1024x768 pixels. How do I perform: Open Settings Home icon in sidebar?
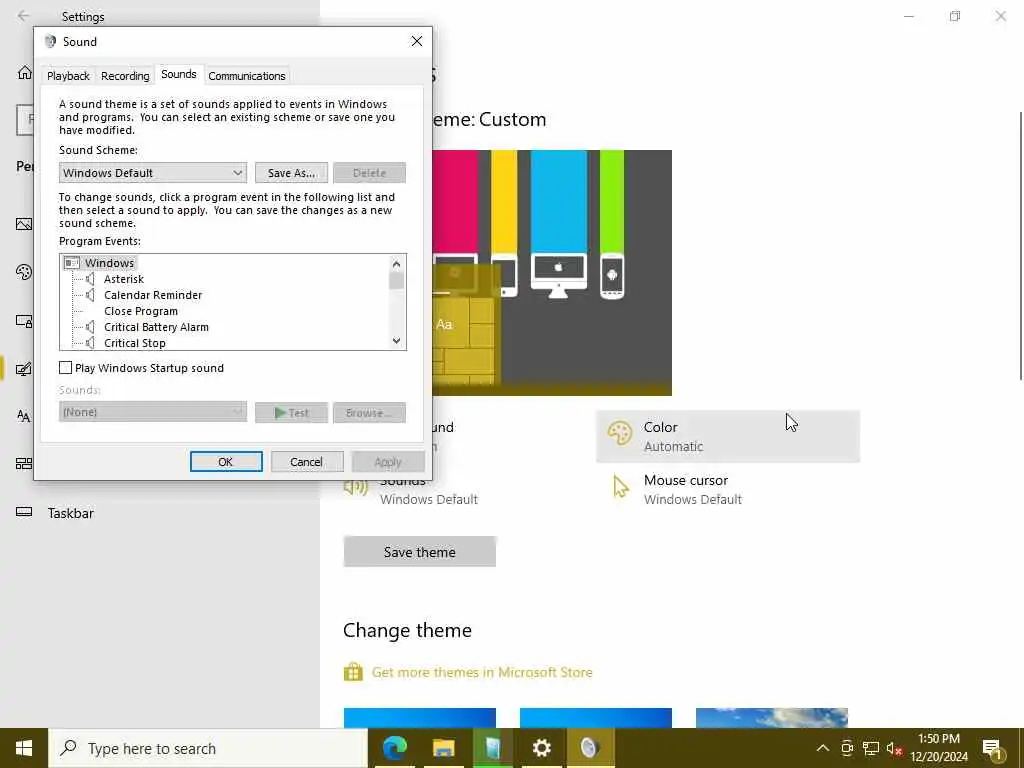point(24,72)
